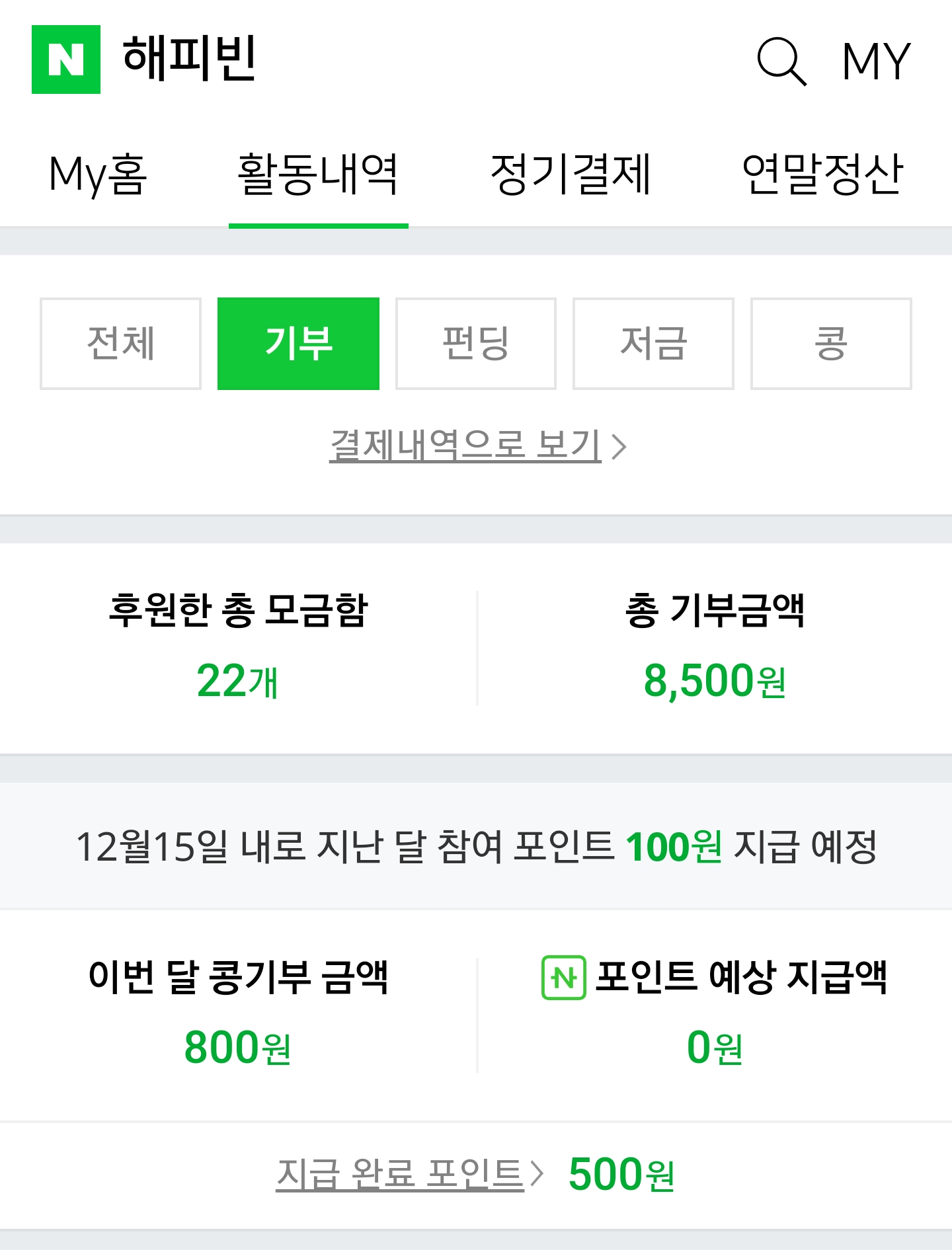Go to the 해피빈 home title
This screenshot has width=952, height=1250.
190,59
